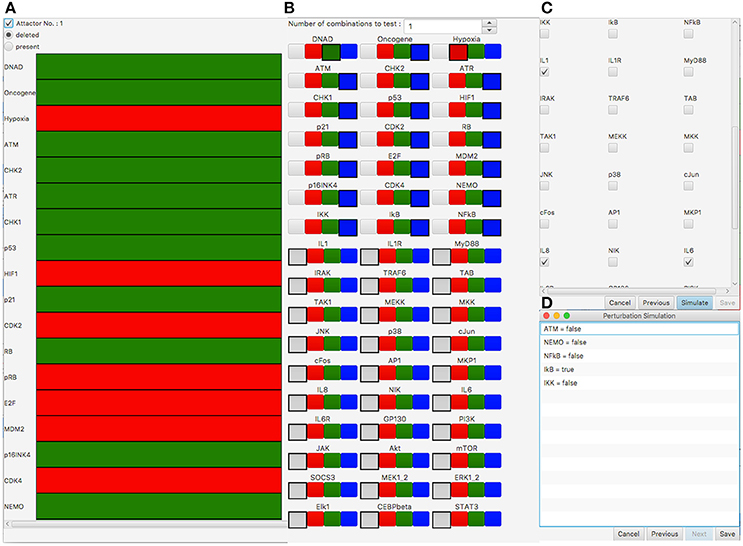Click Simulate button in panel C
Screen dimensions: 743x546
click(695, 302)
